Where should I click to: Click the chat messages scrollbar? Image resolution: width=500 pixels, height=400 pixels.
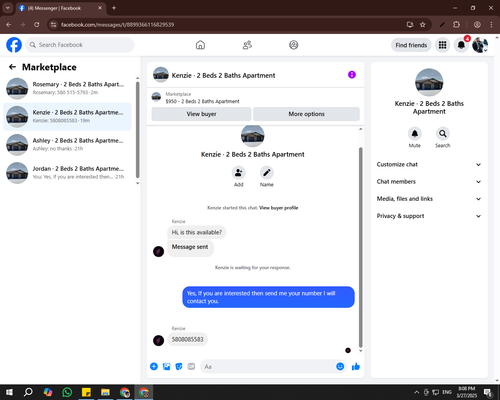click(x=360, y=247)
